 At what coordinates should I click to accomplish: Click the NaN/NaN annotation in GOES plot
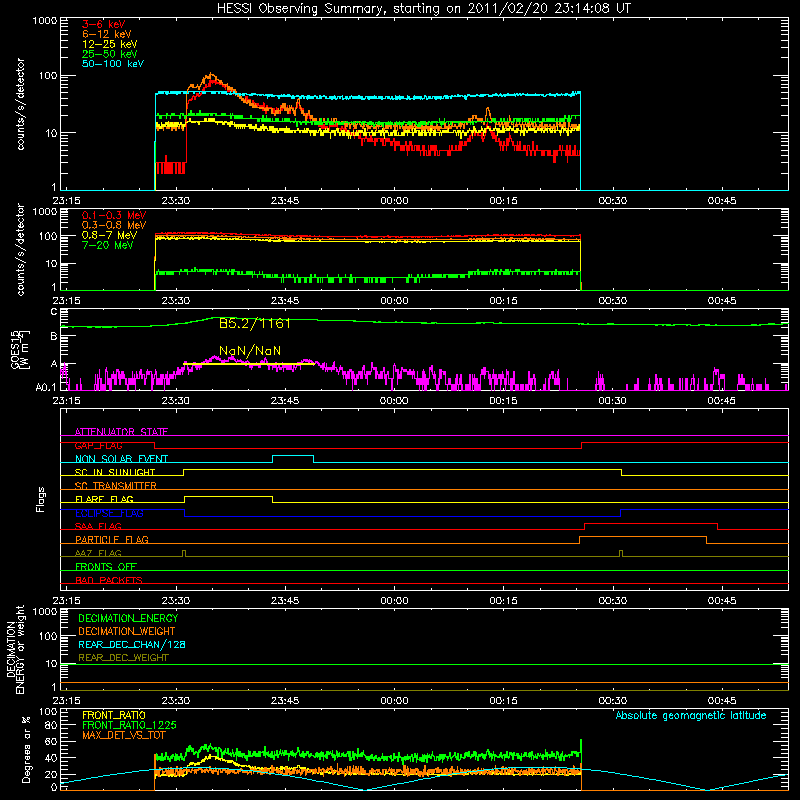click(250, 351)
